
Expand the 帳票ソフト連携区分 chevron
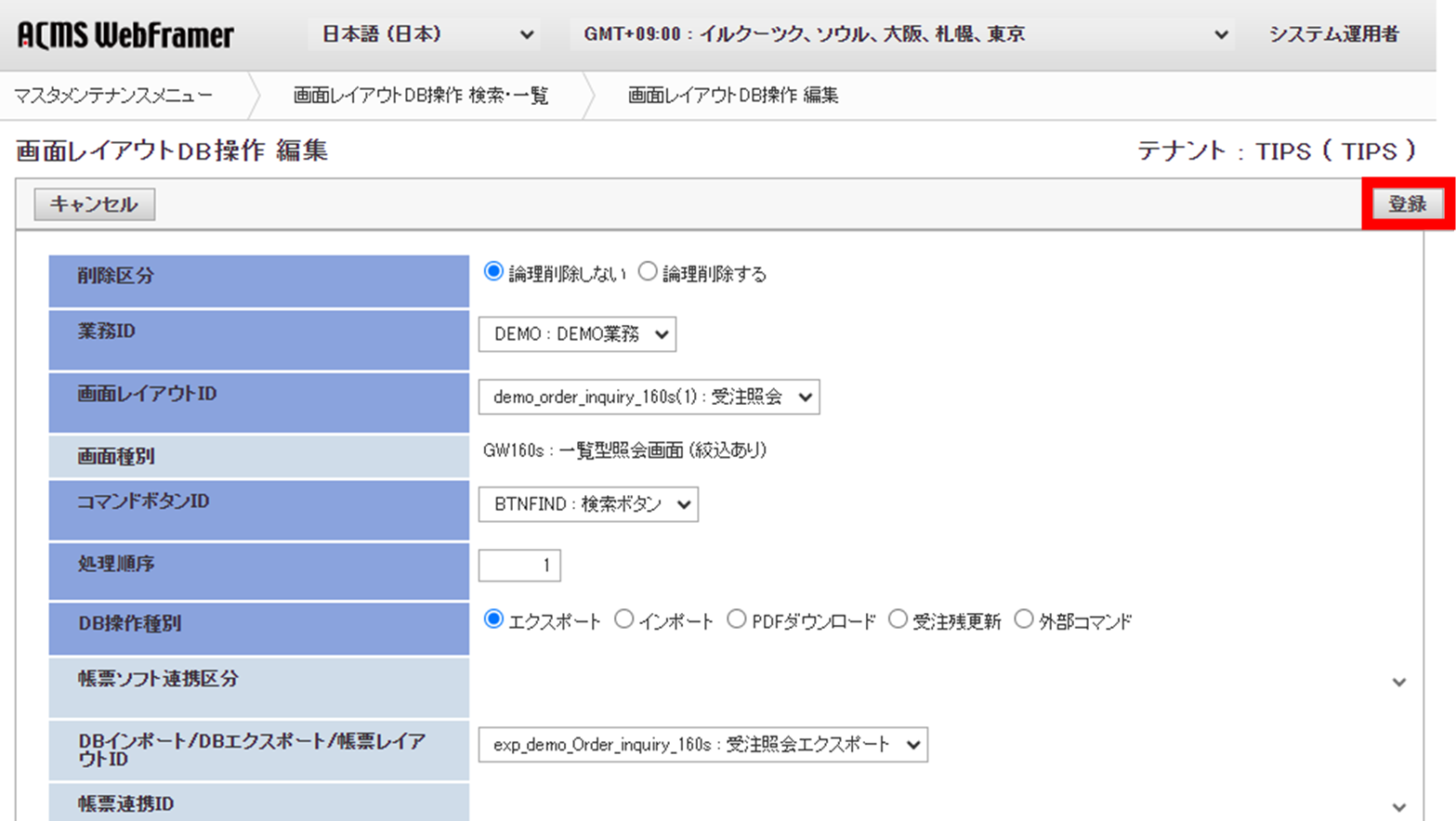pos(1399,681)
